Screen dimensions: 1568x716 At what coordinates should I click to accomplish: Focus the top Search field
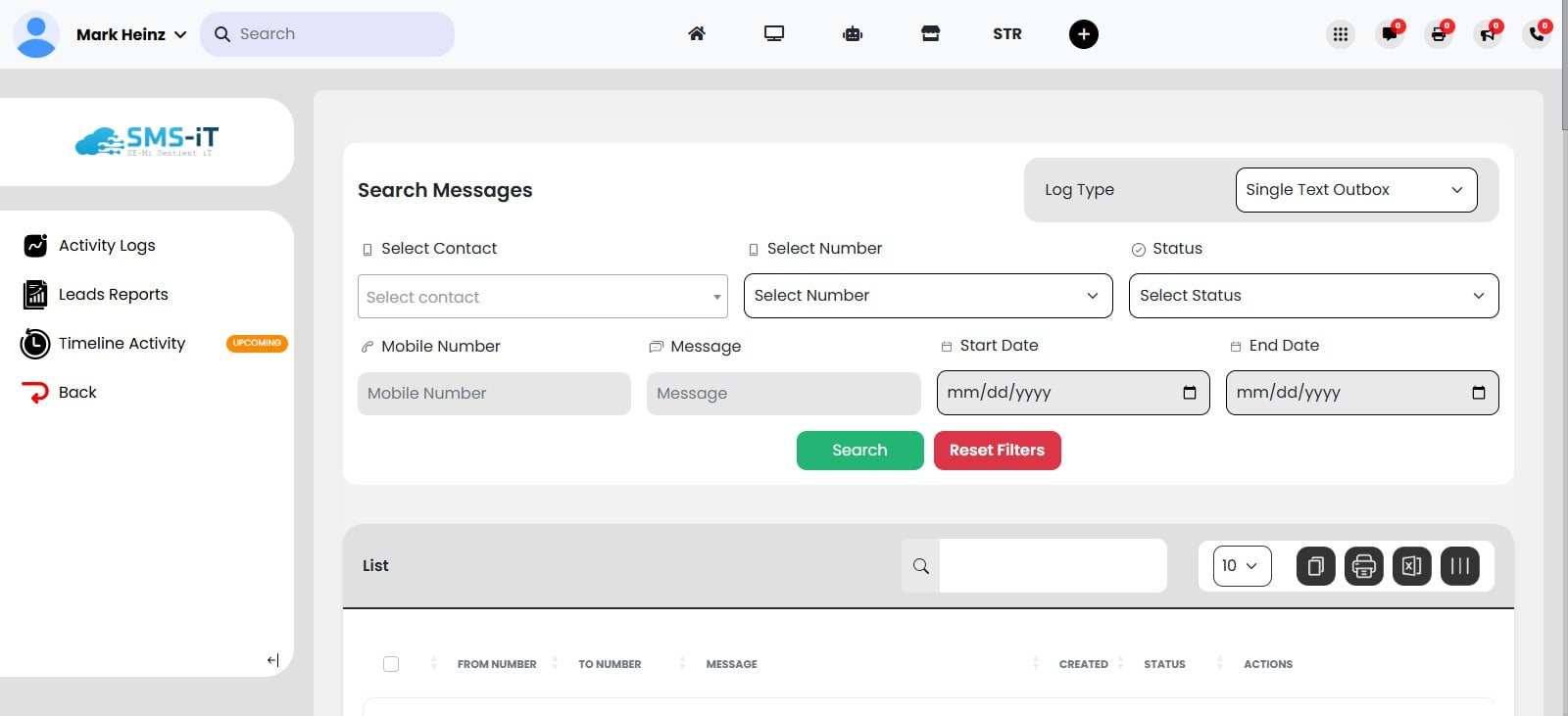click(327, 34)
